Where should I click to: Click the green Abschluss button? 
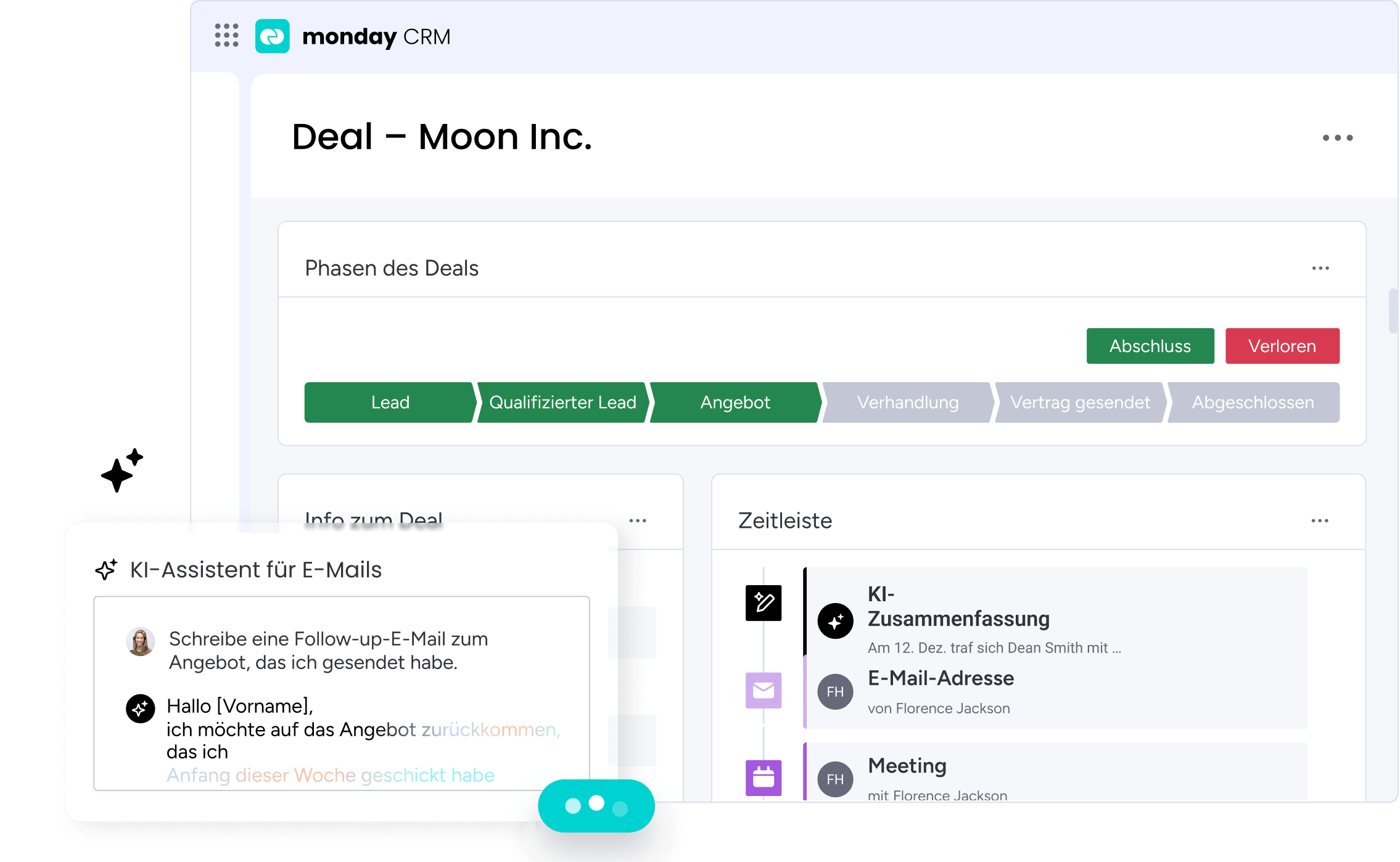coord(1150,346)
